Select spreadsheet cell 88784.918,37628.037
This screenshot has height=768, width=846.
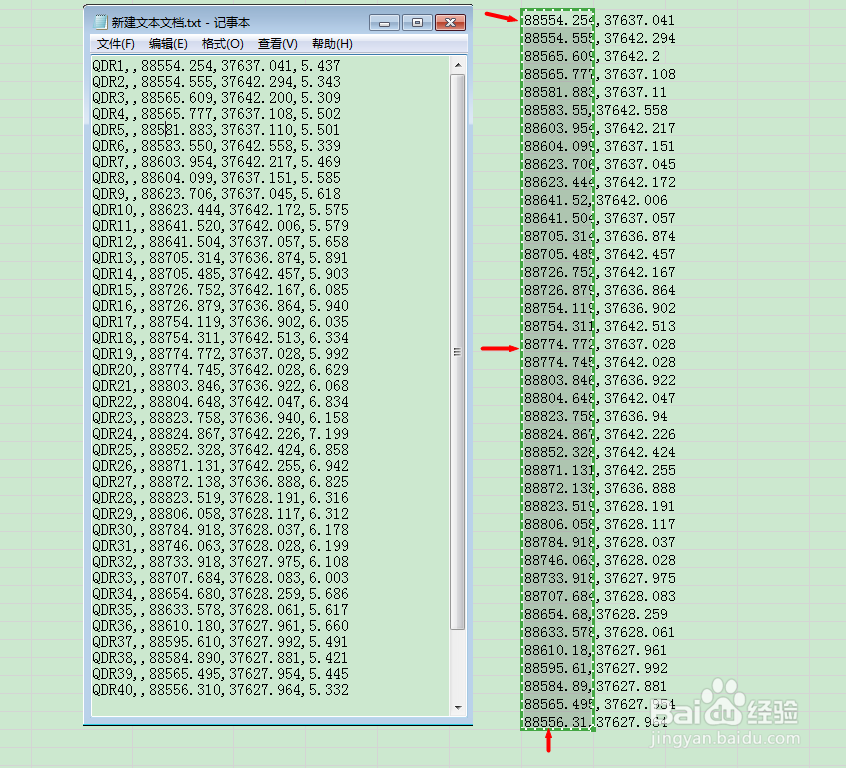(558, 542)
